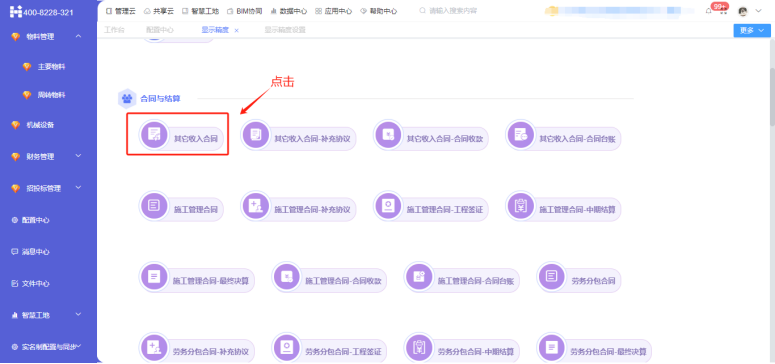Open 施工管理合同-合同台账 module icon
Screen dimensions: 775x364
[x=419, y=276]
